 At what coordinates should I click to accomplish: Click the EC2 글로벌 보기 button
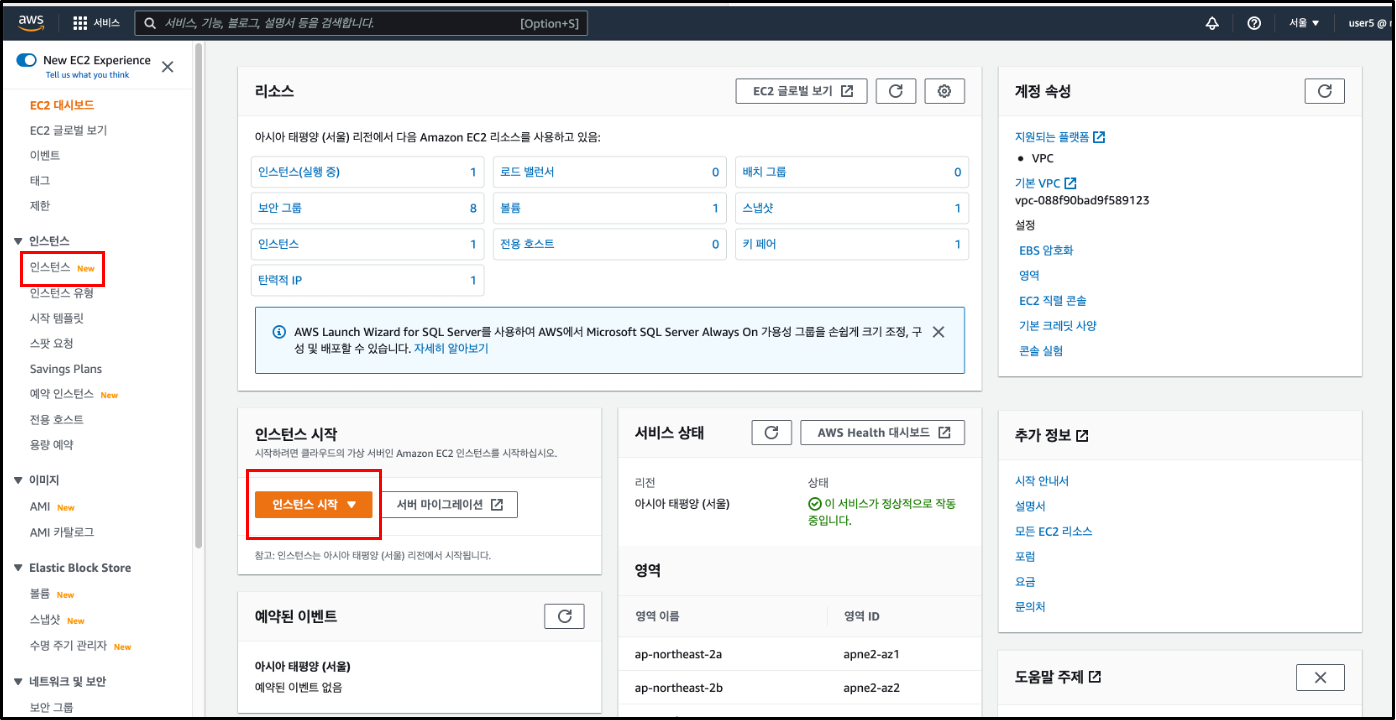pos(801,91)
